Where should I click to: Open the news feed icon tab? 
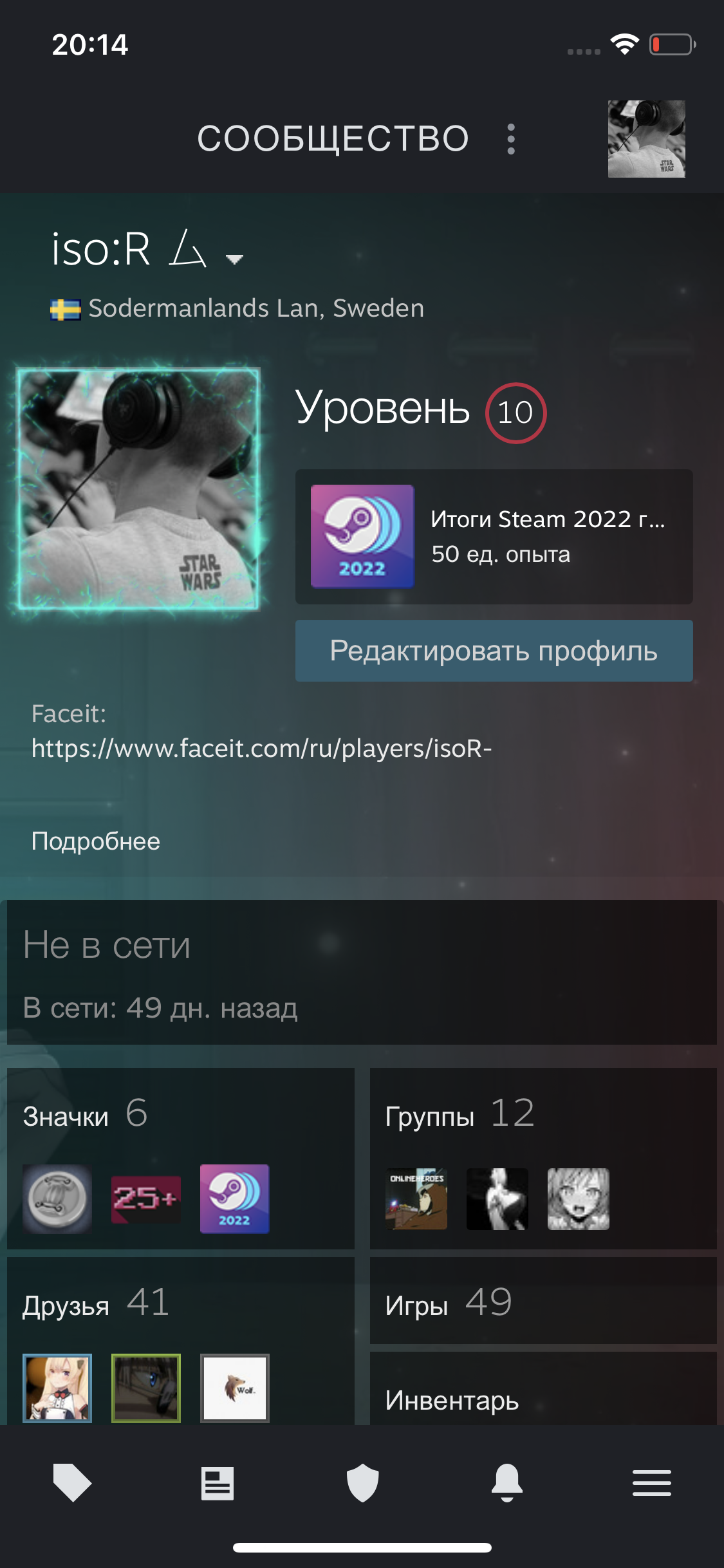pyautogui.click(x=217, y=1483)
